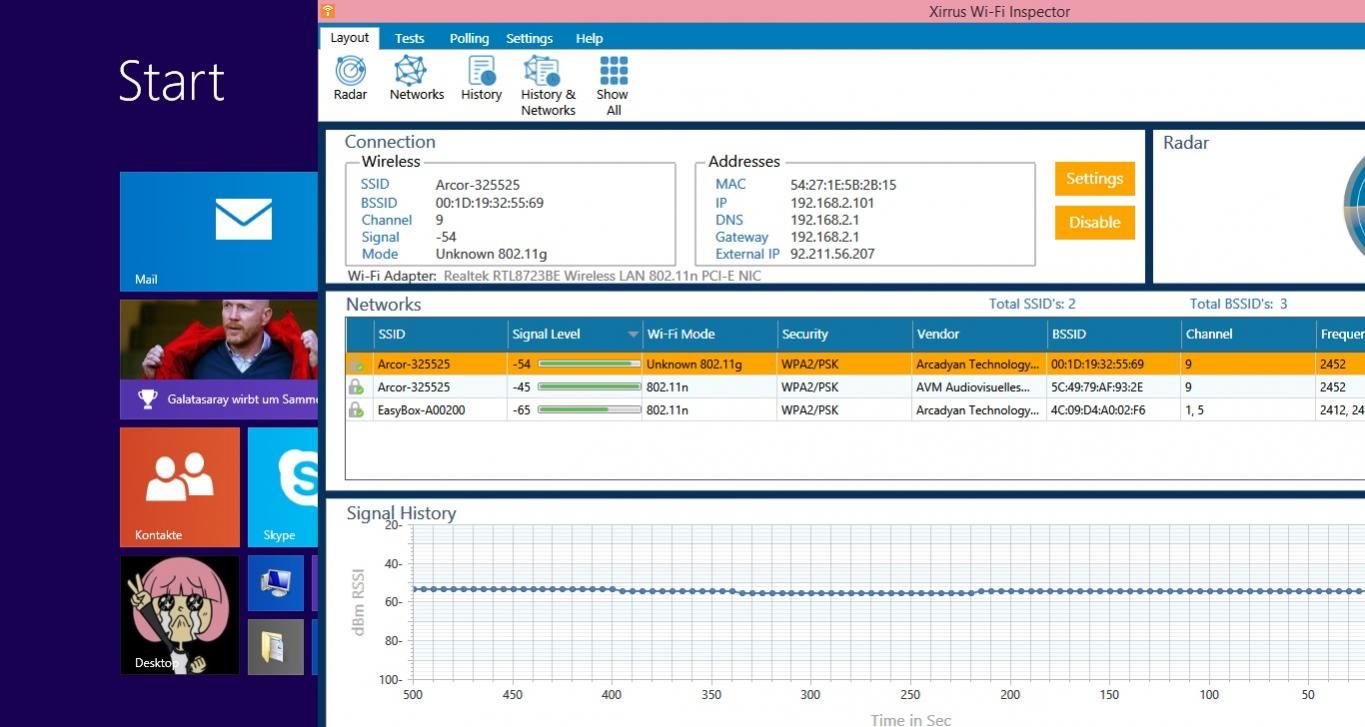This screenshot has width=1365, height=727.
Task: Click signal bar of the EasyBox-A00200 network
Action: pyautogui.click(x=589, y=410)
